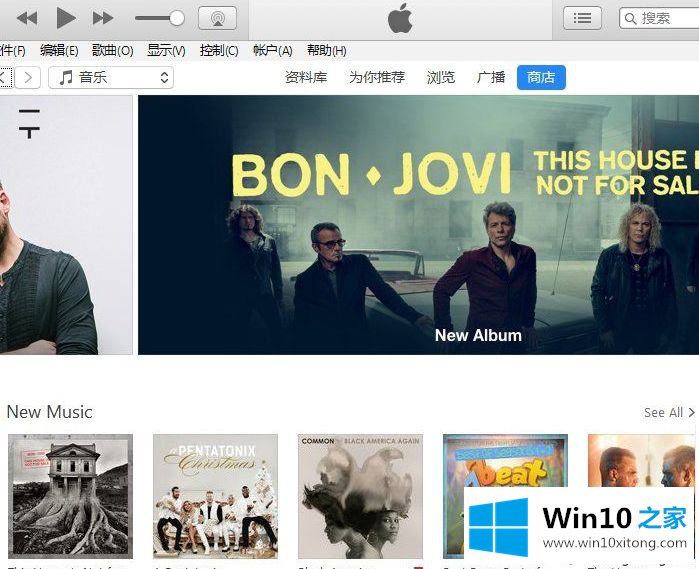Open the Pentatonix Christmas album cover
Viewport: 699px width, 569px height.
tap(215, 496)
